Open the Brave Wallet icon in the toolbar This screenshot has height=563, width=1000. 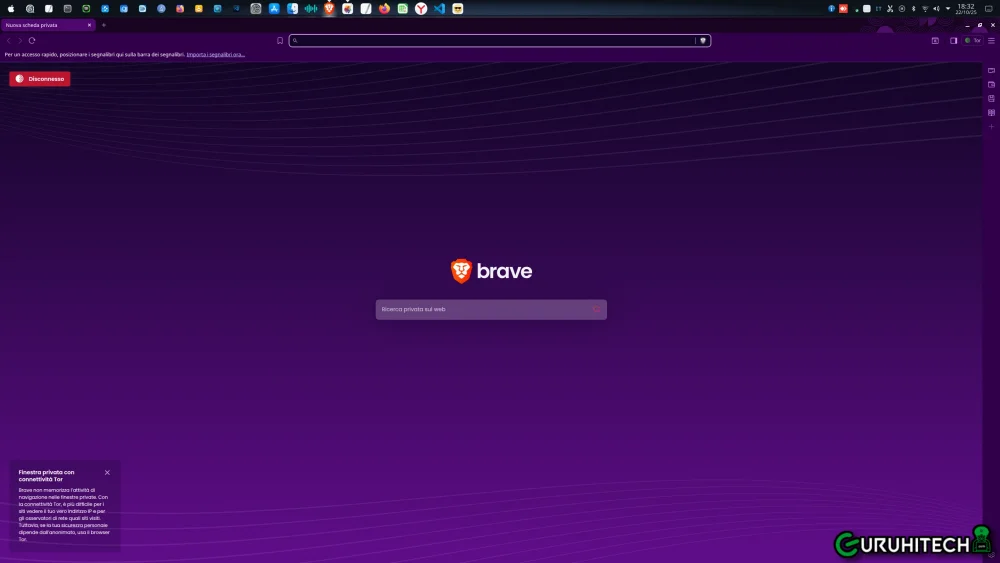[x=935, y=41]
